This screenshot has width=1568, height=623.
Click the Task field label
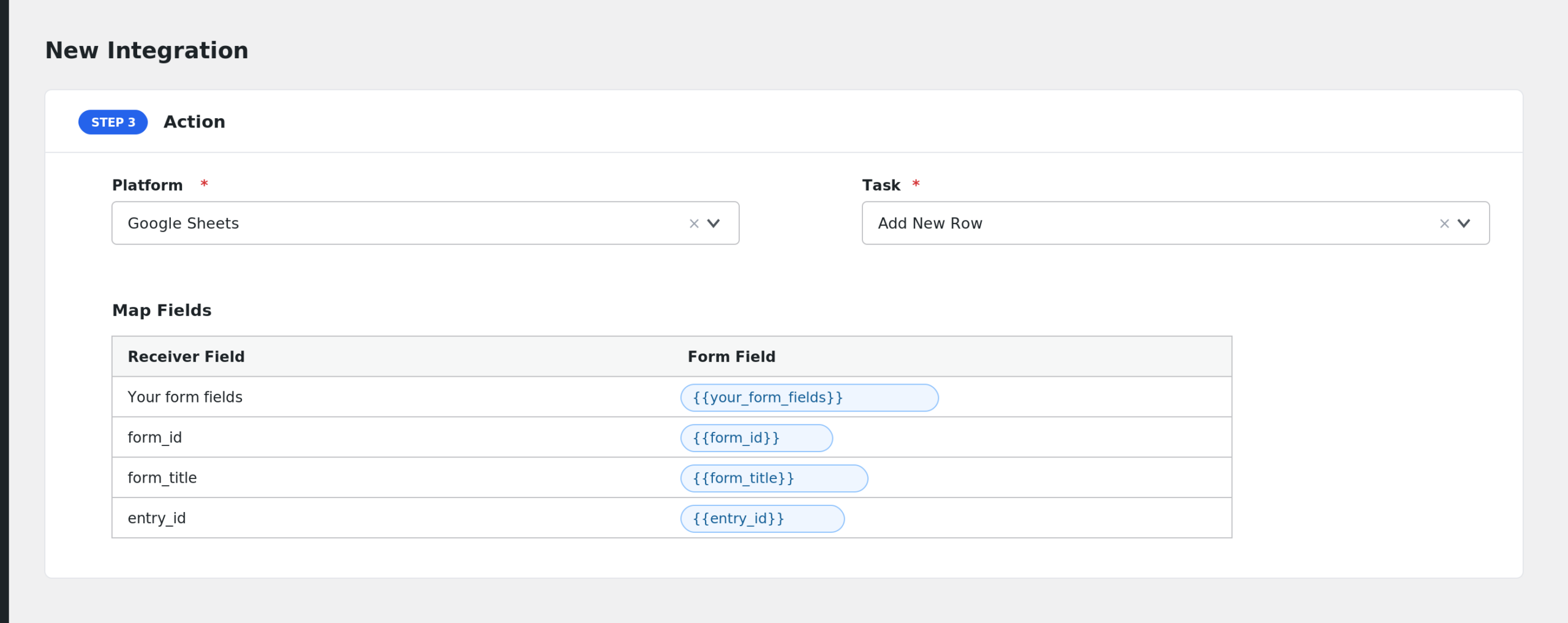(881, 185)
